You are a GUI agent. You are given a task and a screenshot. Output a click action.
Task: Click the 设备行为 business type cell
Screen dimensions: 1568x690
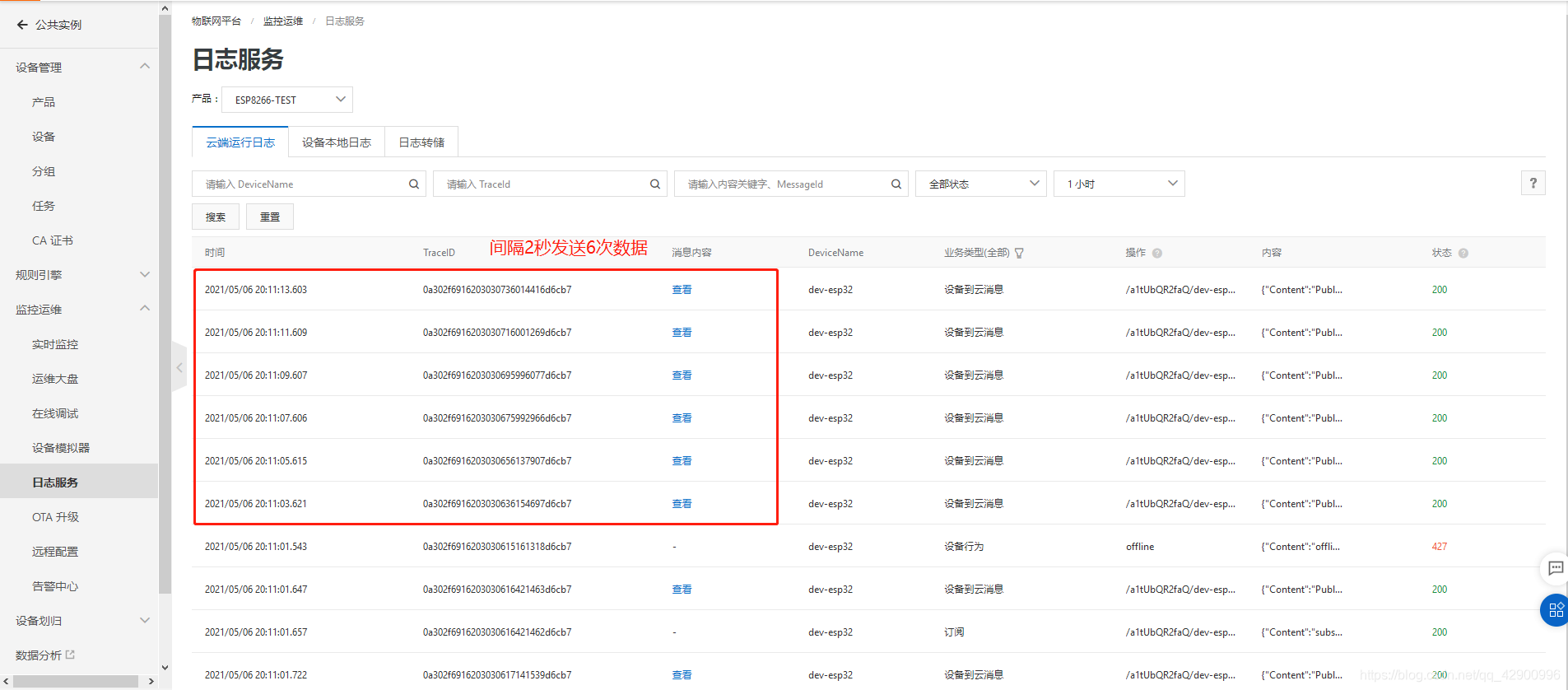point(964,547)
